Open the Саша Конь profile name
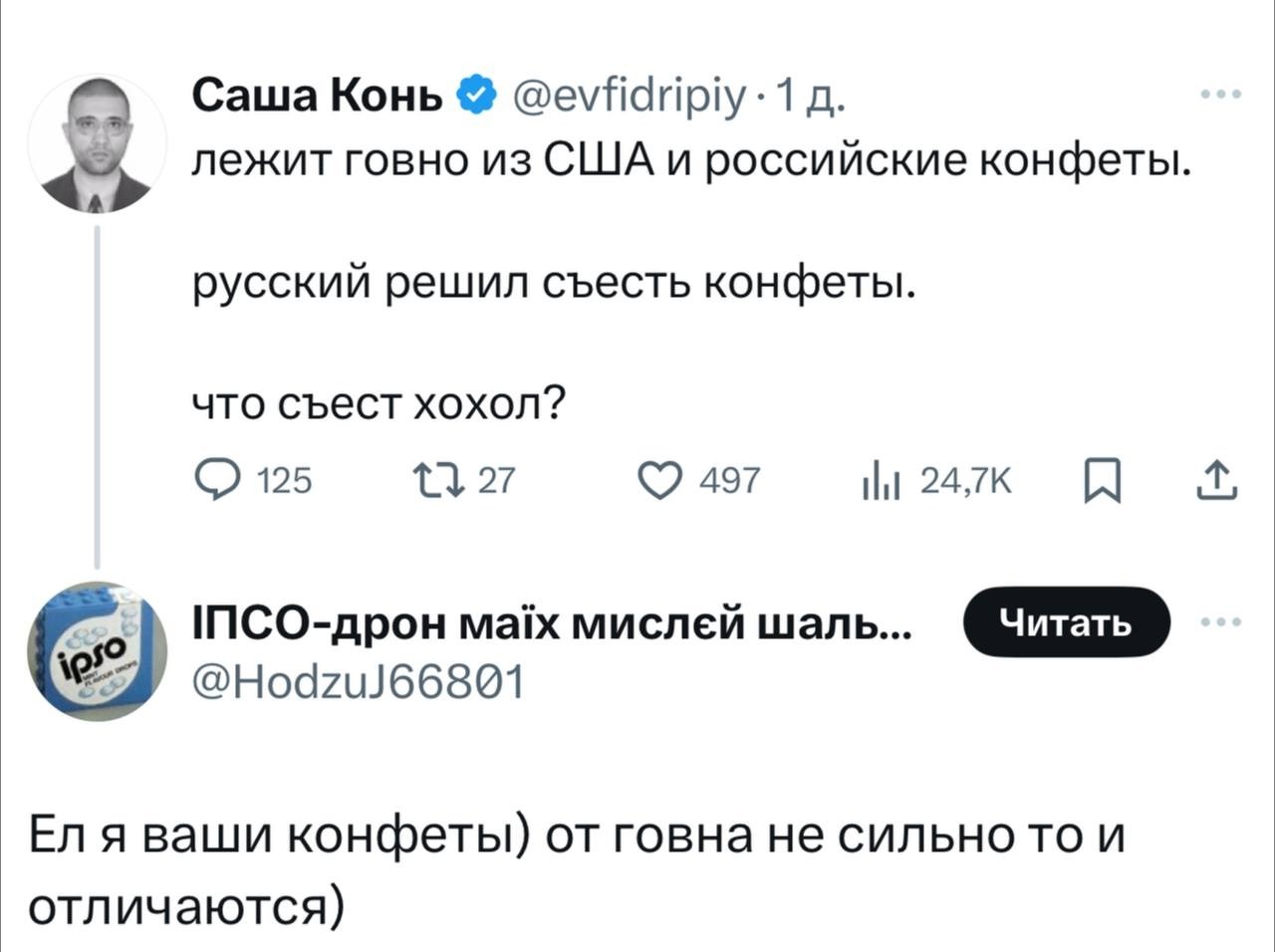The image size is (1275, 952). point(317,96)
